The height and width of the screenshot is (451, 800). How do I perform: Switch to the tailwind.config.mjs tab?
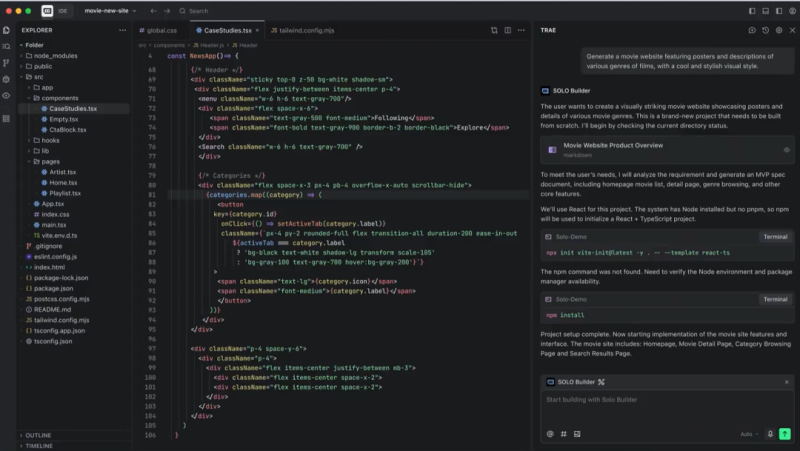pyautogui.click(x=307, y=30)
